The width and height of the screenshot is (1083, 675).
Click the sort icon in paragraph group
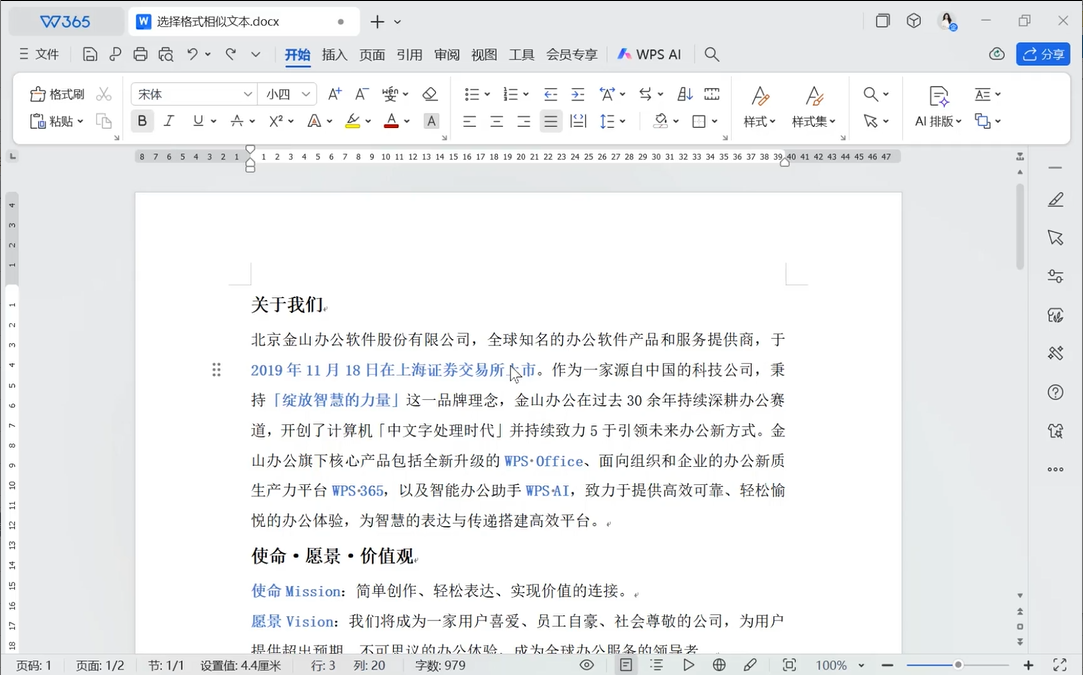click(685, 94)
